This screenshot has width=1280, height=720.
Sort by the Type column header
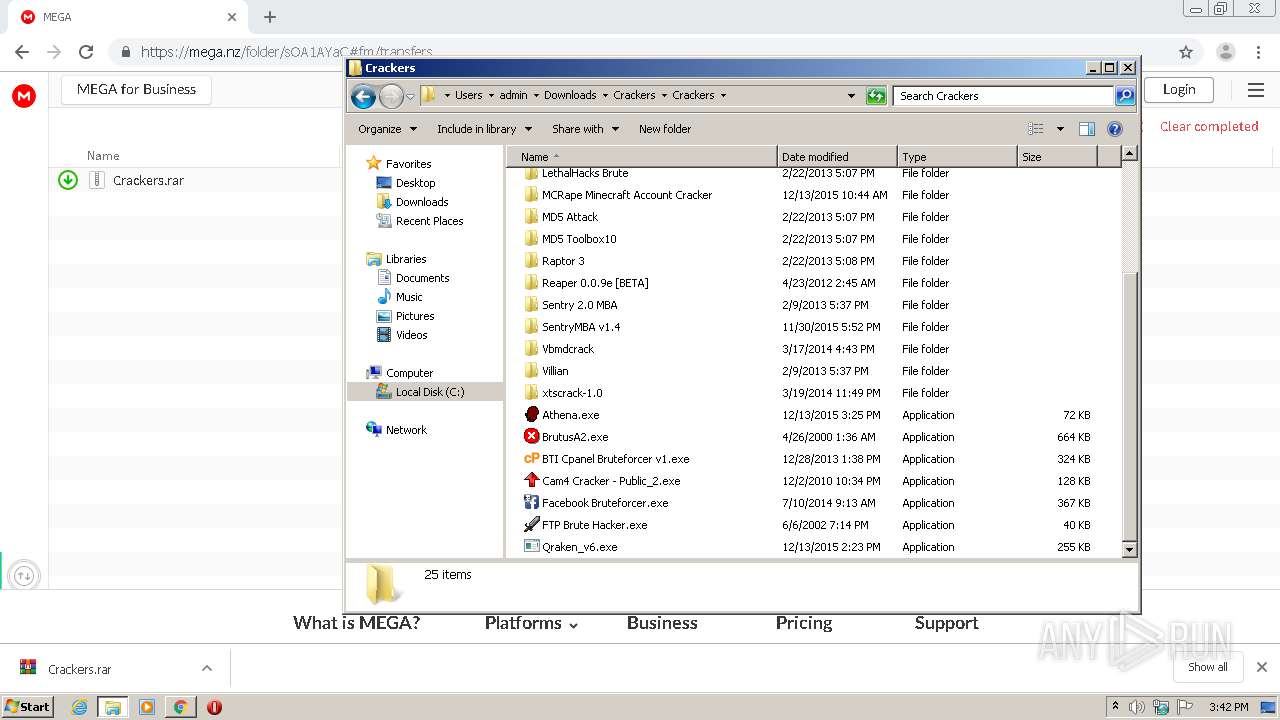(957, 157)
